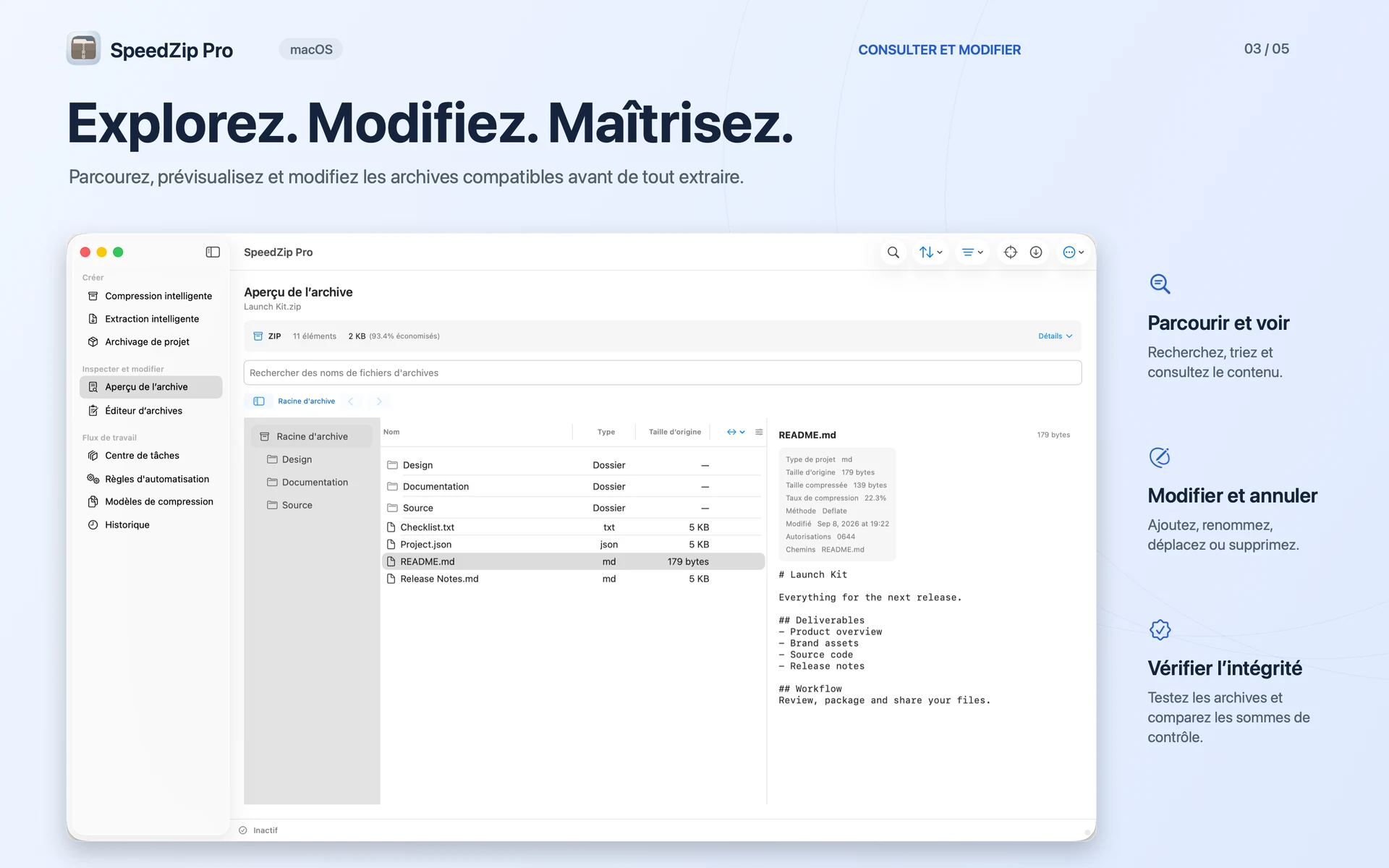
Task: Open Compression intelligente in sidebar
Action: point(150,296)
